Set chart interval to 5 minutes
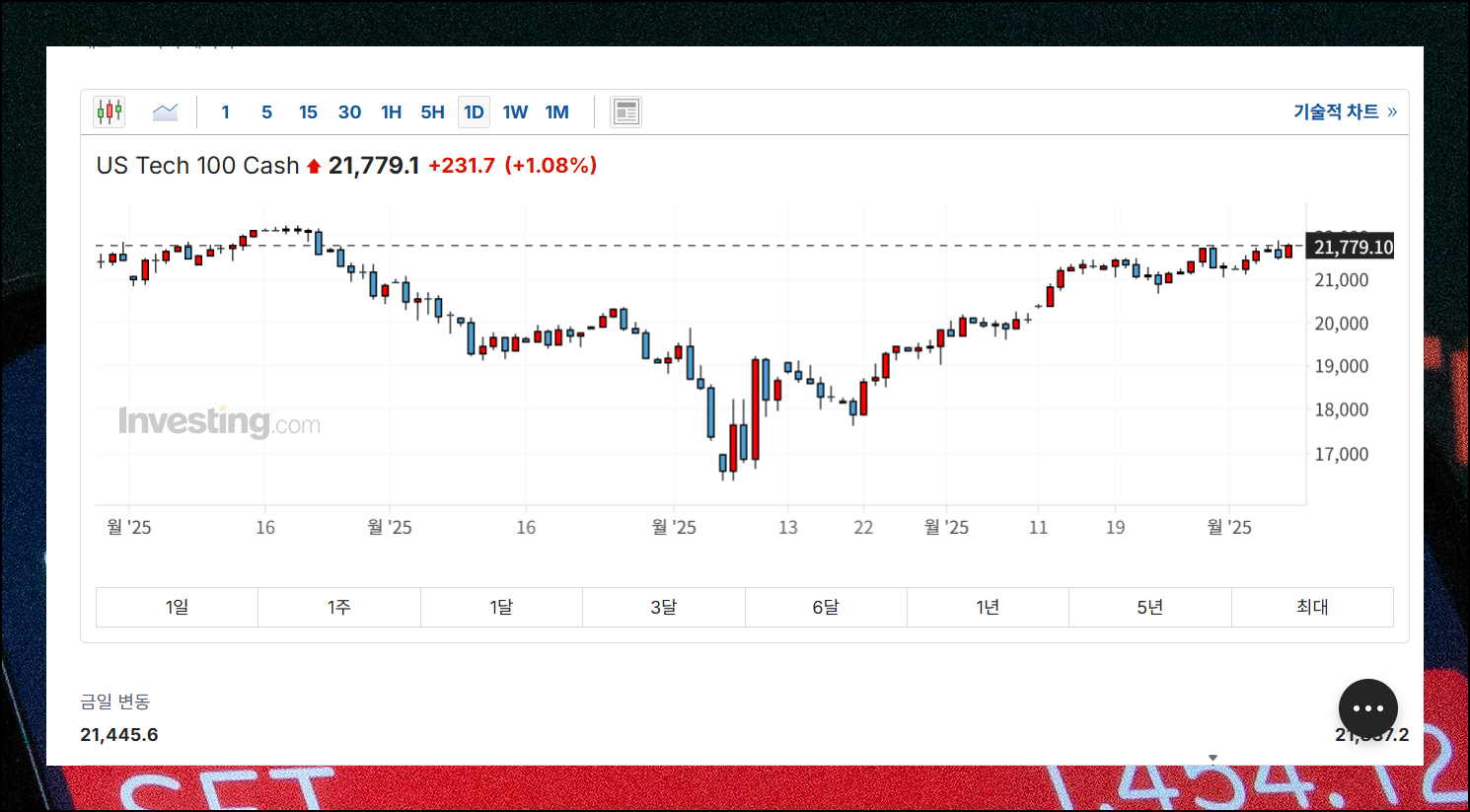1470x812 pixels. [x=266, y=112]
